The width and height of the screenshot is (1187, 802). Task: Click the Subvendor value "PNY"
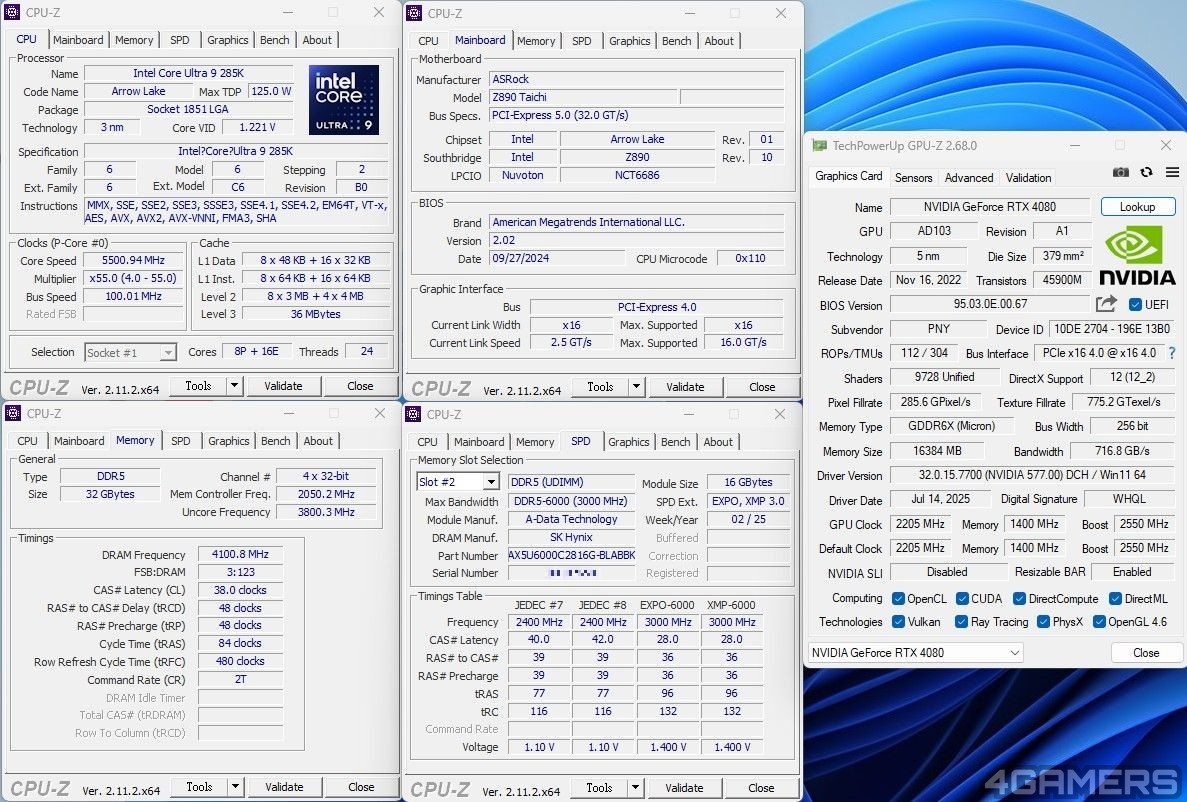[939, 329]
